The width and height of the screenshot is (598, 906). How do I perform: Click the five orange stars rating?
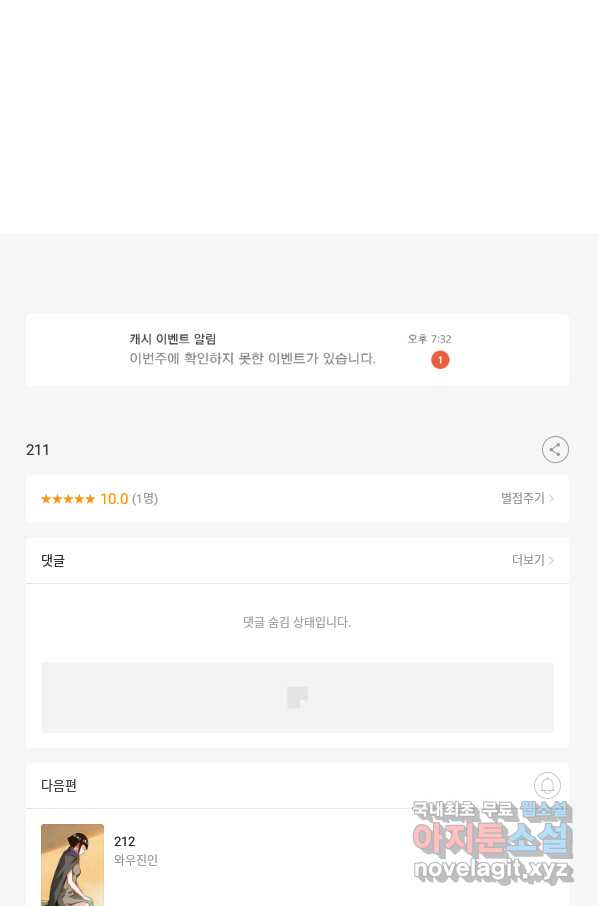tap(68, 499)
